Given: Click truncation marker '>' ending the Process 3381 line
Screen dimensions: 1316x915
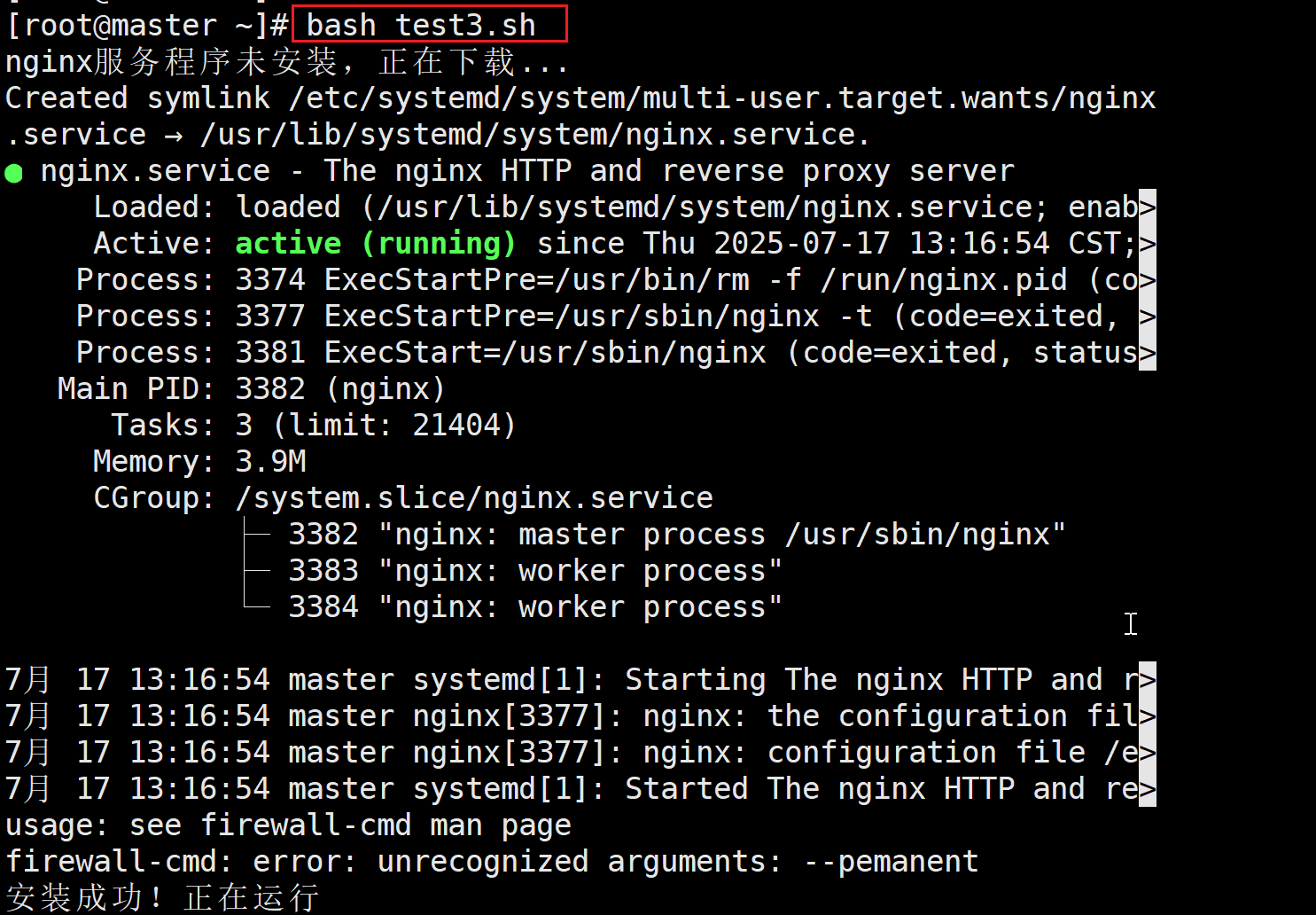Looking at the screenshot, I should 1148,353.
